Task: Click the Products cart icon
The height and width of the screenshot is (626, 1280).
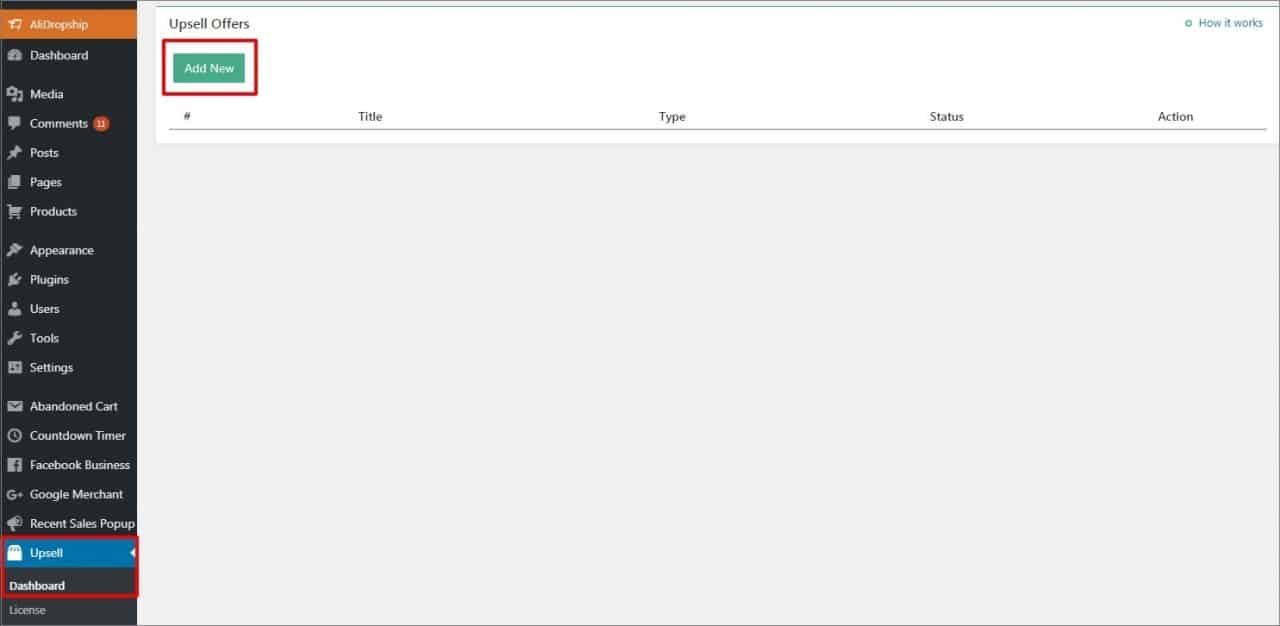Action: coord(14,211)
